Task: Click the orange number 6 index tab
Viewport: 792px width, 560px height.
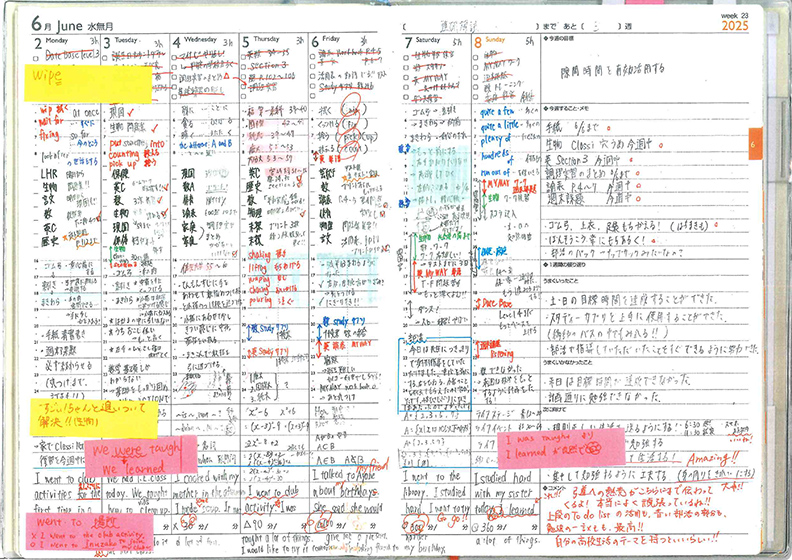Action: coord(752,145)
